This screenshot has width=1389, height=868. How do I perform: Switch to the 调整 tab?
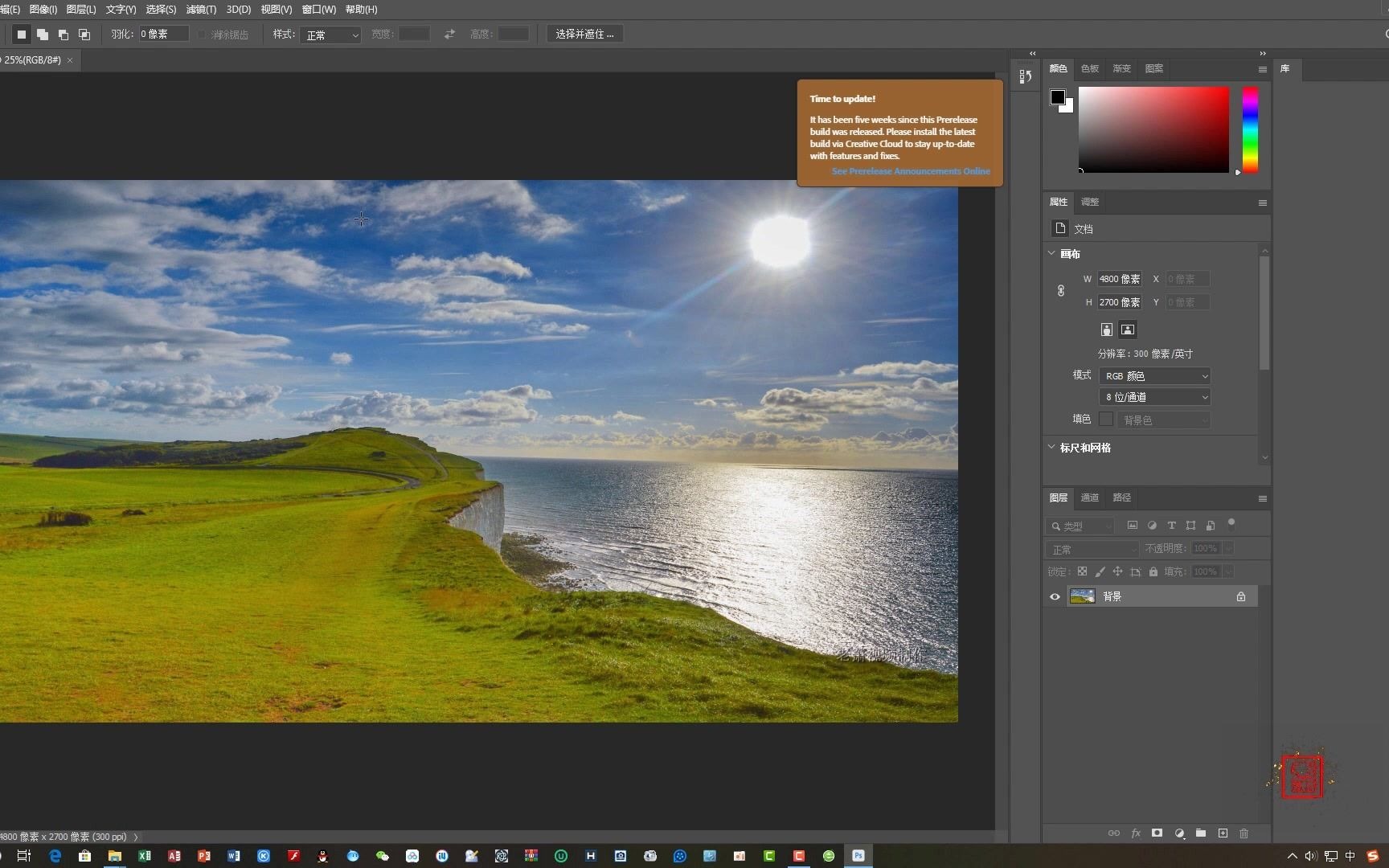[x=1090, y=202]
